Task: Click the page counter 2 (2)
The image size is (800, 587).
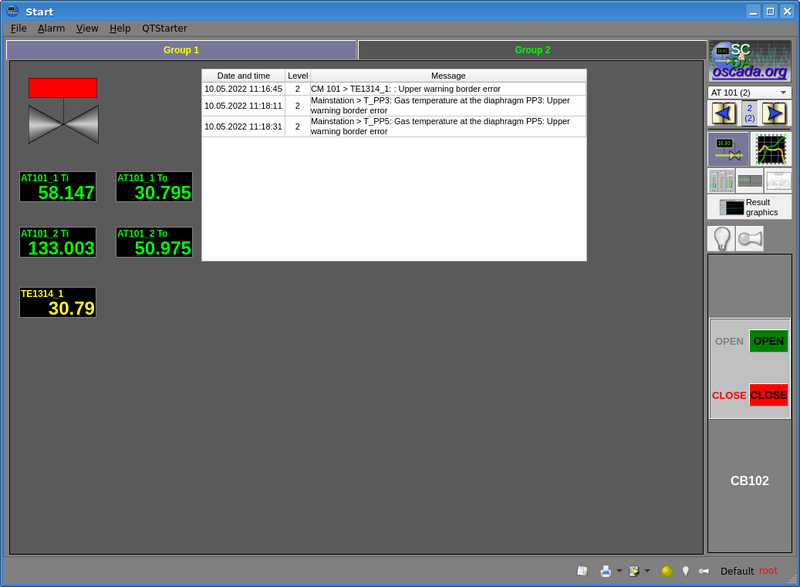Action: pos(749,113)
